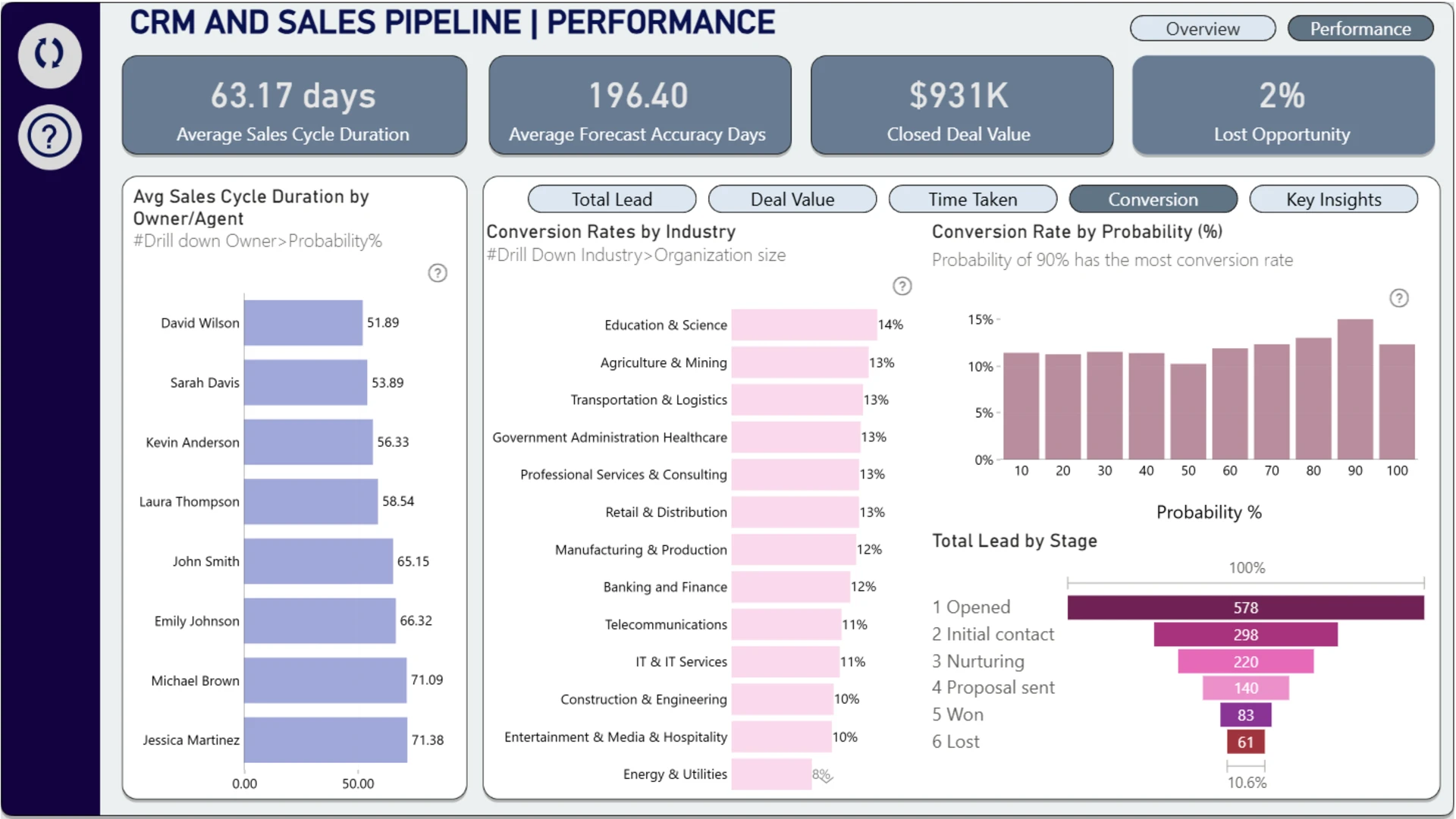Select Professional Services & Consulting bar

[x=795, y=475]
